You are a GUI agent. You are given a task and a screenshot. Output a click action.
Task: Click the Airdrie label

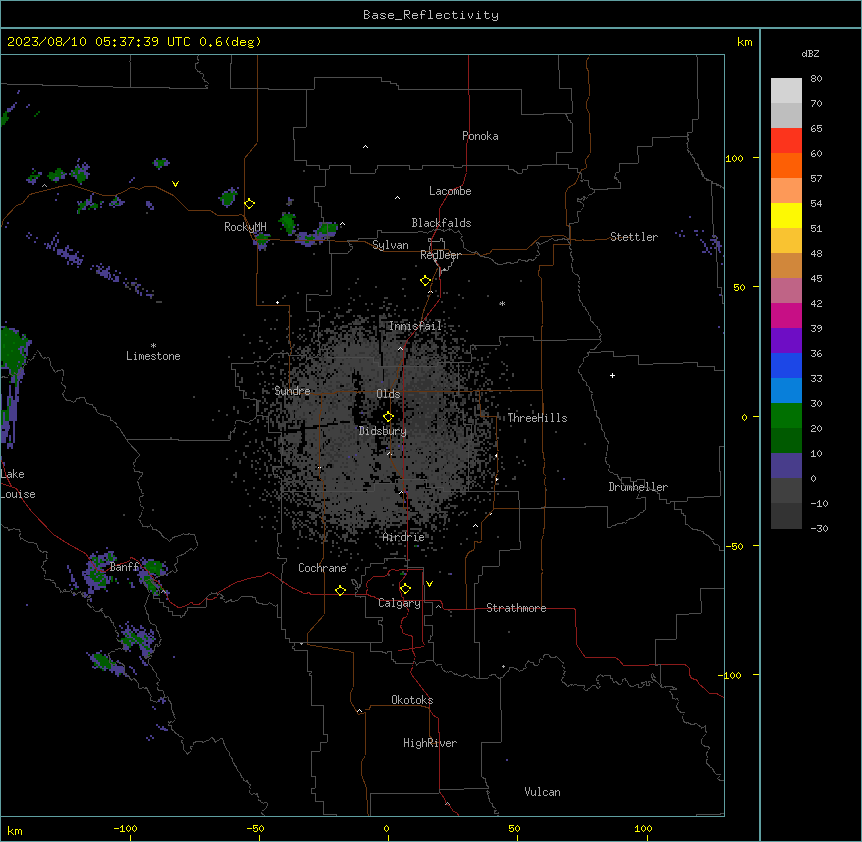[x=404, y=537]
